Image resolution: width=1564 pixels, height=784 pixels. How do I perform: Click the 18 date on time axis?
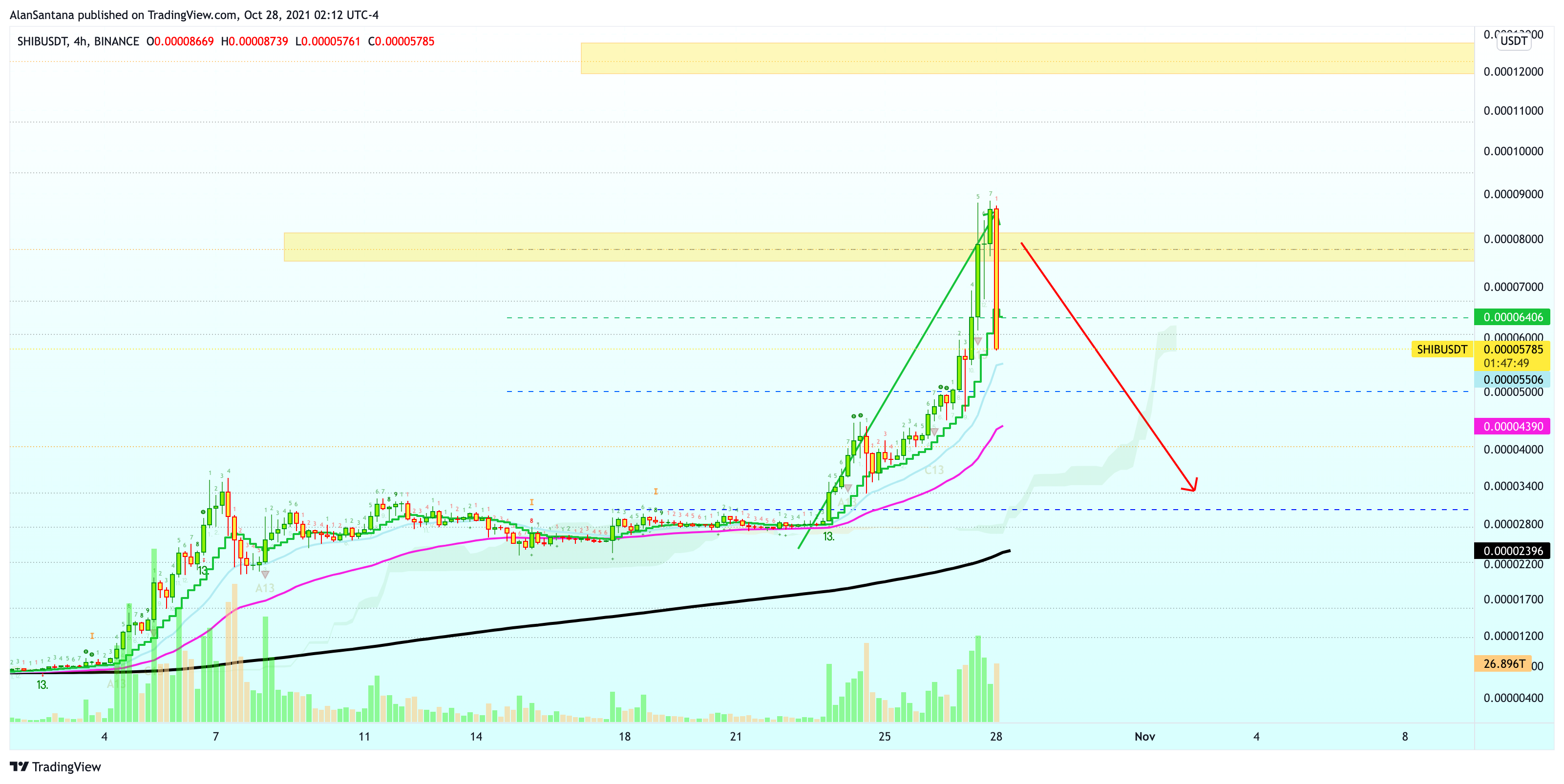point(625,736)
